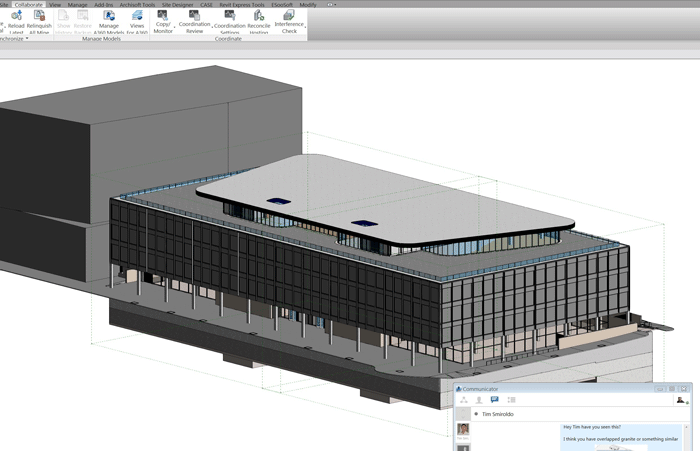Open Manage A360 Models tool
This screenshot has width=700, height=451.
[x=109, y=17]
